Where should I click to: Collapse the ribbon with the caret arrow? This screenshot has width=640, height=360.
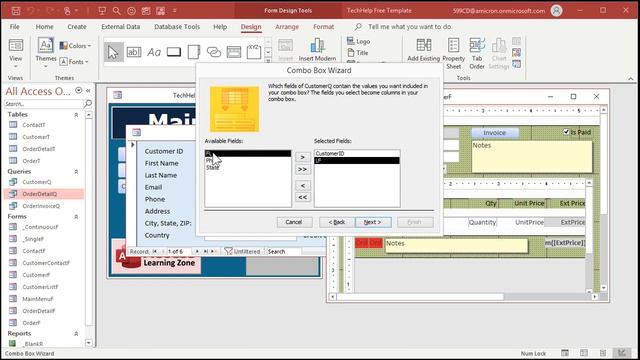coord(631,78)
